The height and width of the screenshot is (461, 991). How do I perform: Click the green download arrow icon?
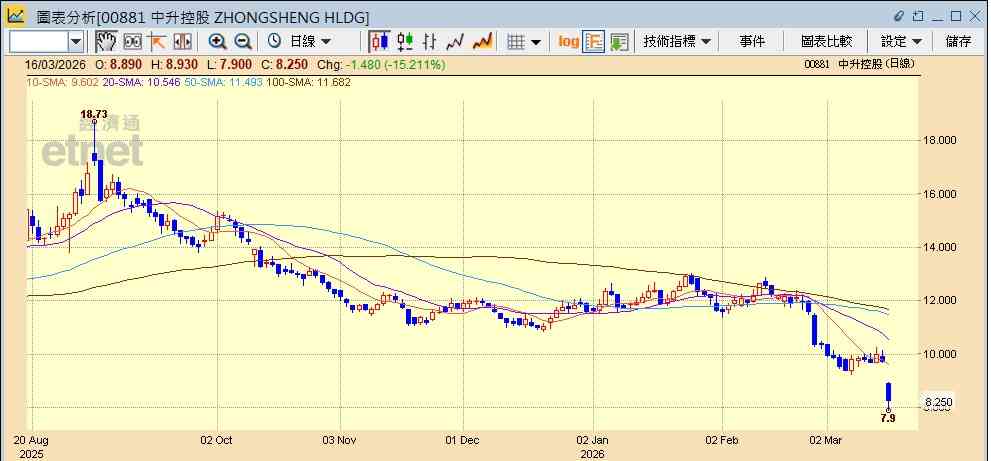click(x=619, y=42)
